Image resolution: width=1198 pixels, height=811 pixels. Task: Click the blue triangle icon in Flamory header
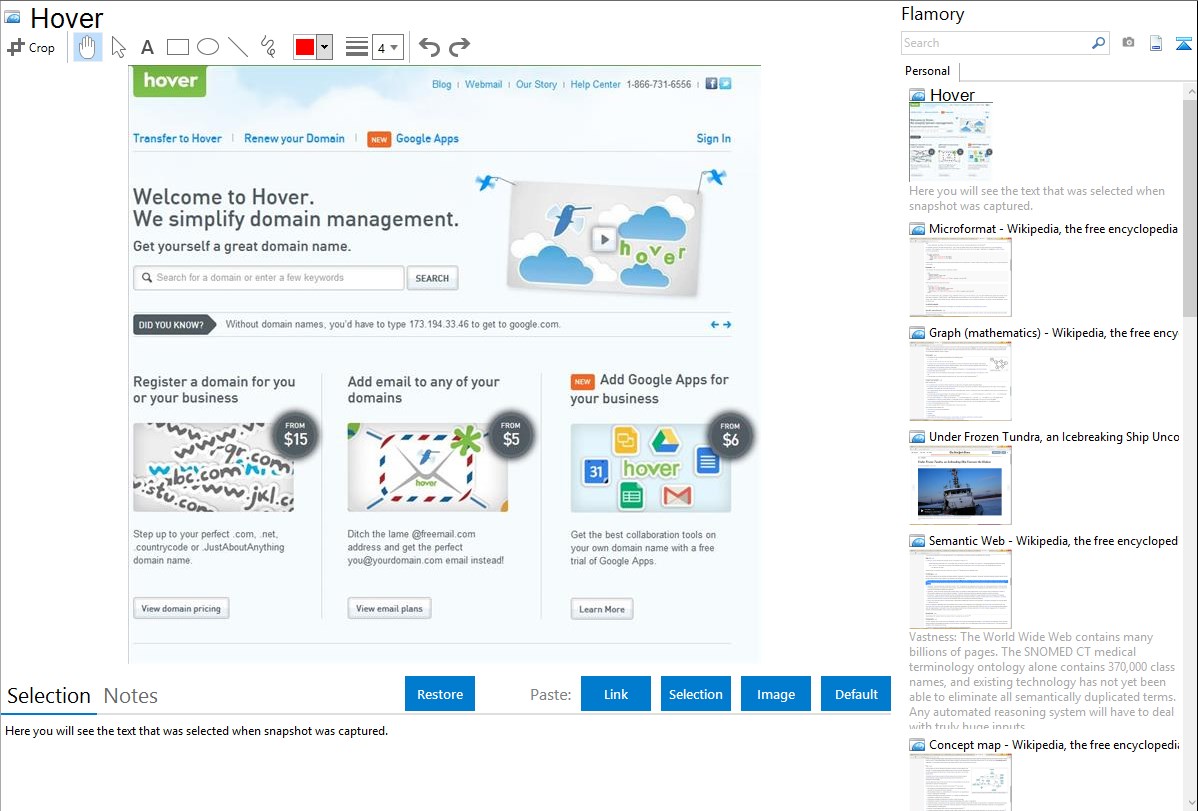[1183, 43]
